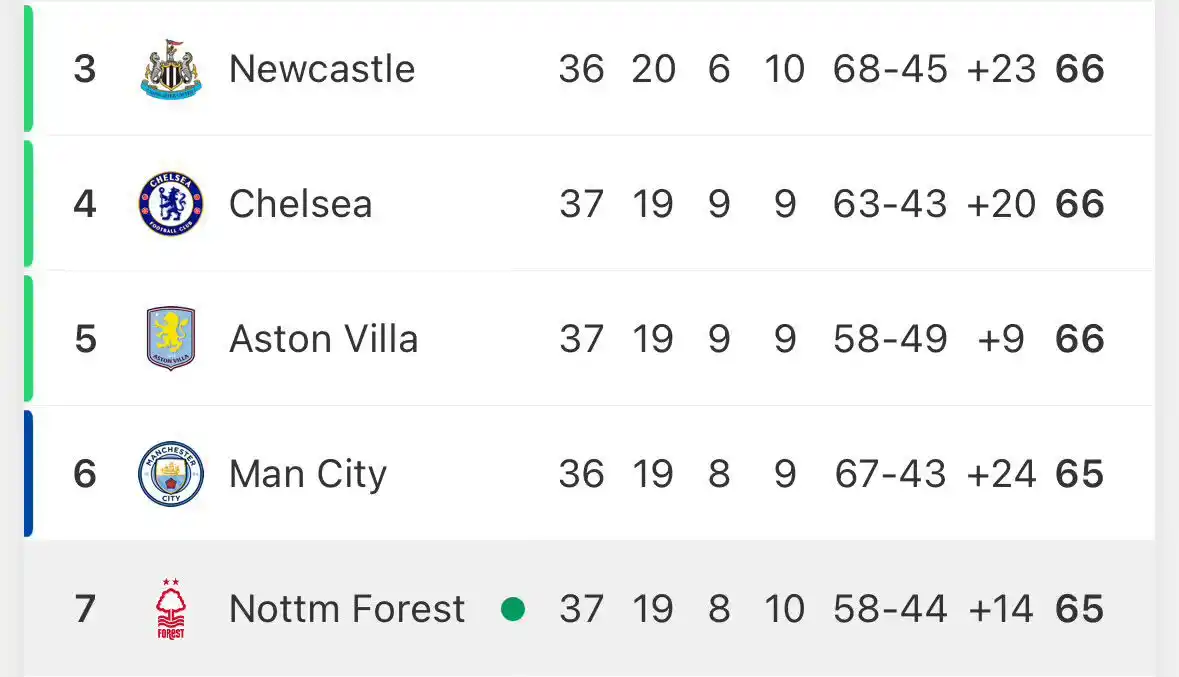Click the green live dot beside Nottm Forest
The image size is (1179, 677).
click(x=513, y=609)
